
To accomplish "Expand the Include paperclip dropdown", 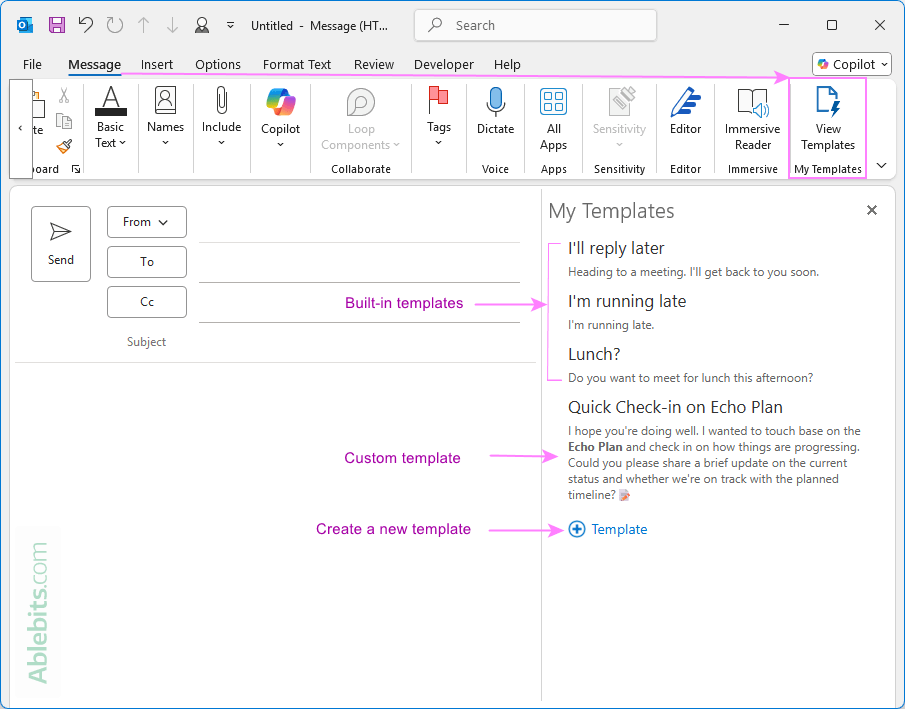I will pos(221,117).
